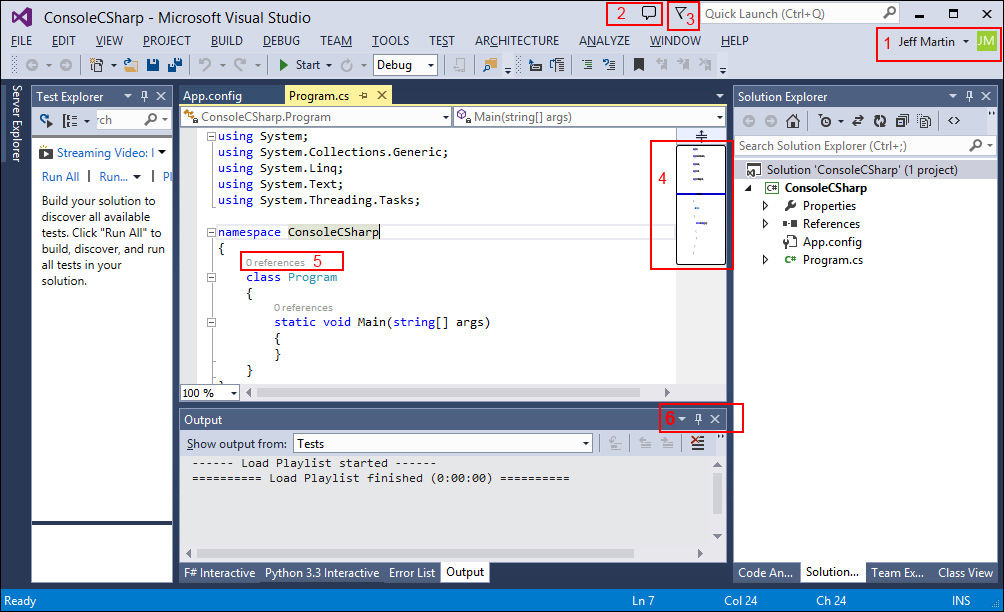Click the Find in Files toolbar icon

490,65
